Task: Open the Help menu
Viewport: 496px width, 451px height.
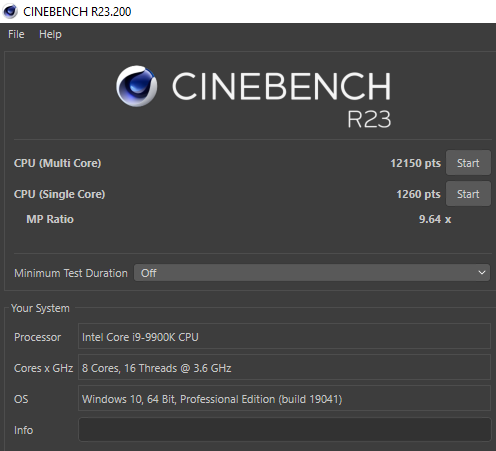Action: click(x=50, y=34)
